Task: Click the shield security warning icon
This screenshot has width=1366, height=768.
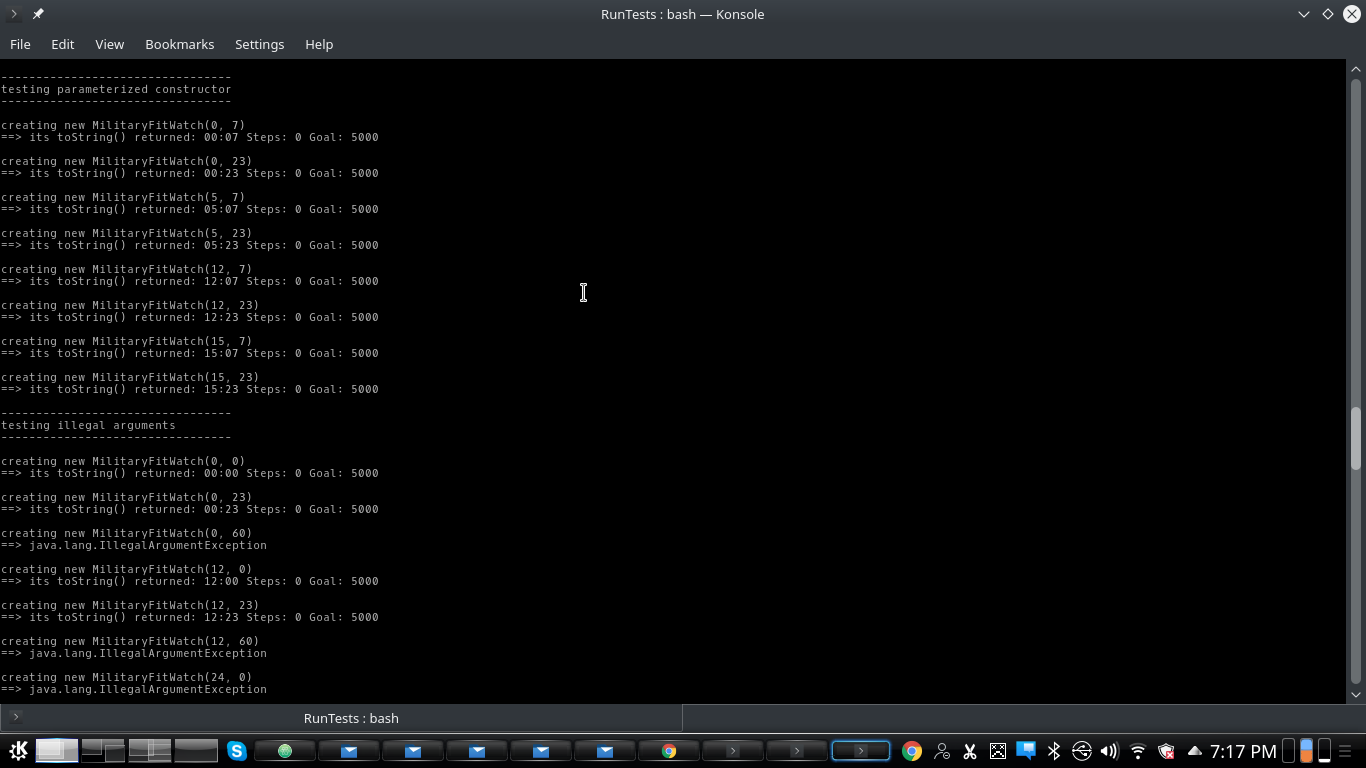Action: (1165, 751)
